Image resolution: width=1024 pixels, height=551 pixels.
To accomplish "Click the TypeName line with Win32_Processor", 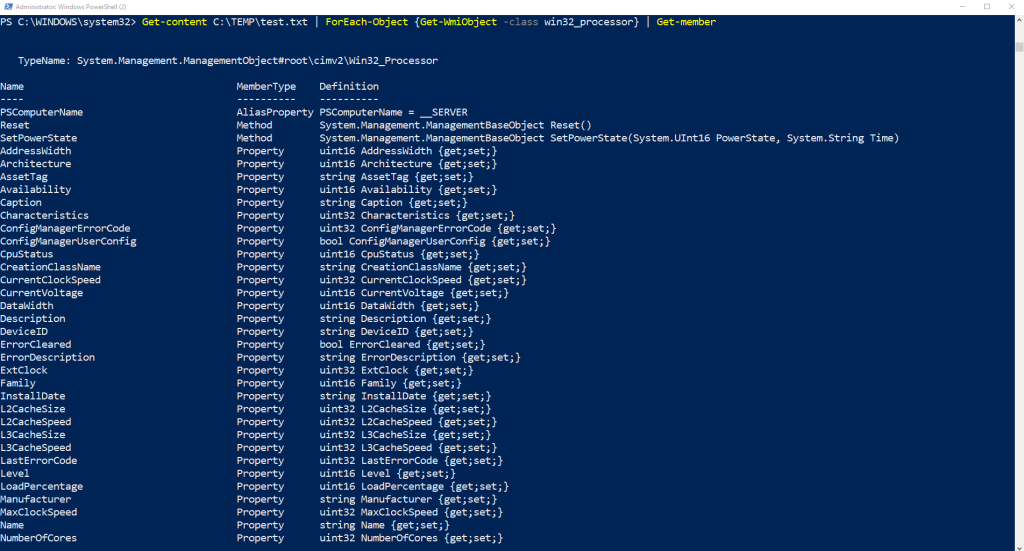I will point(228,61).
